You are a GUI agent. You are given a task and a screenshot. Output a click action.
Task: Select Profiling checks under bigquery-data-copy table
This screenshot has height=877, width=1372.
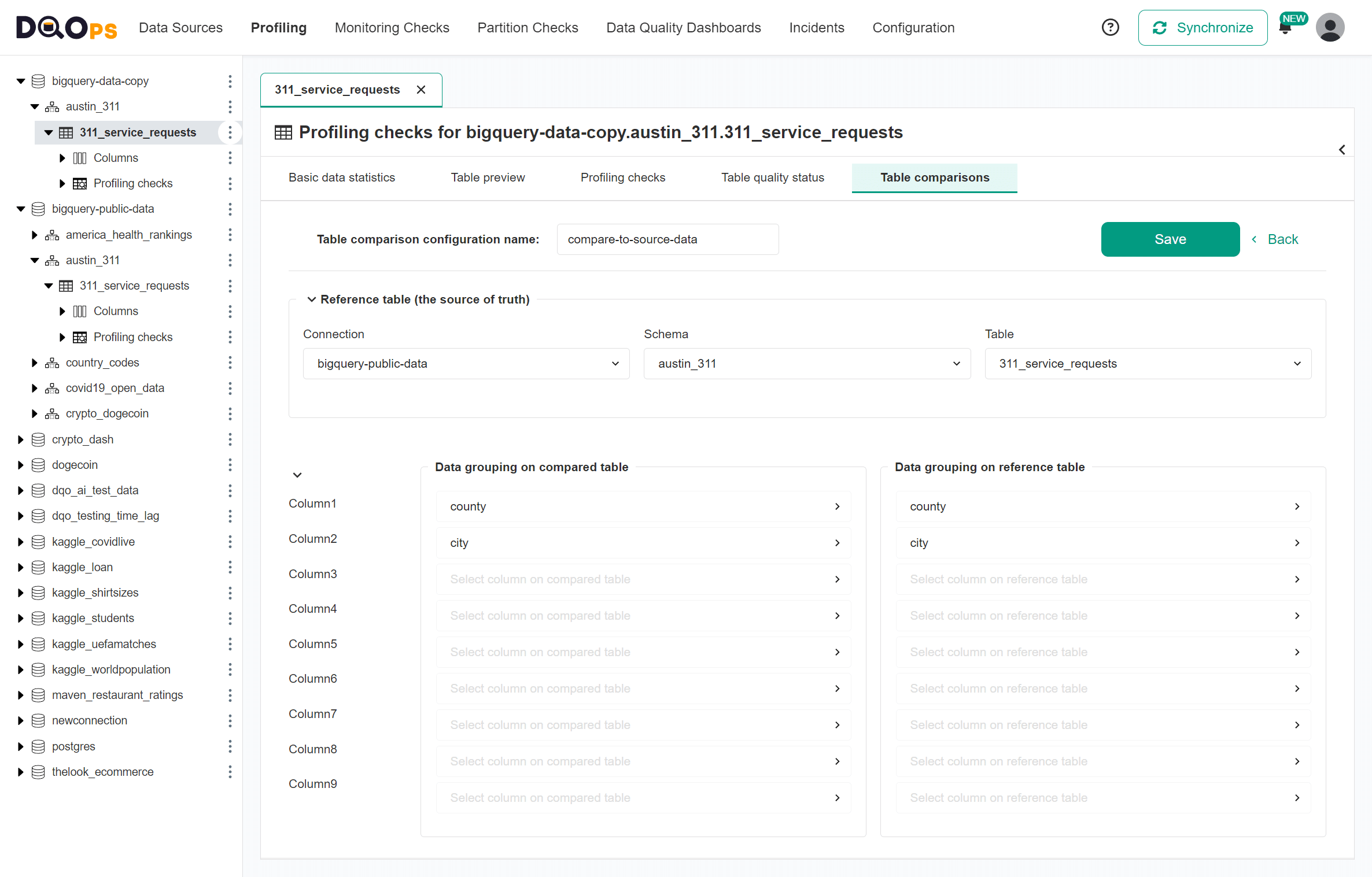click(132, 183)
